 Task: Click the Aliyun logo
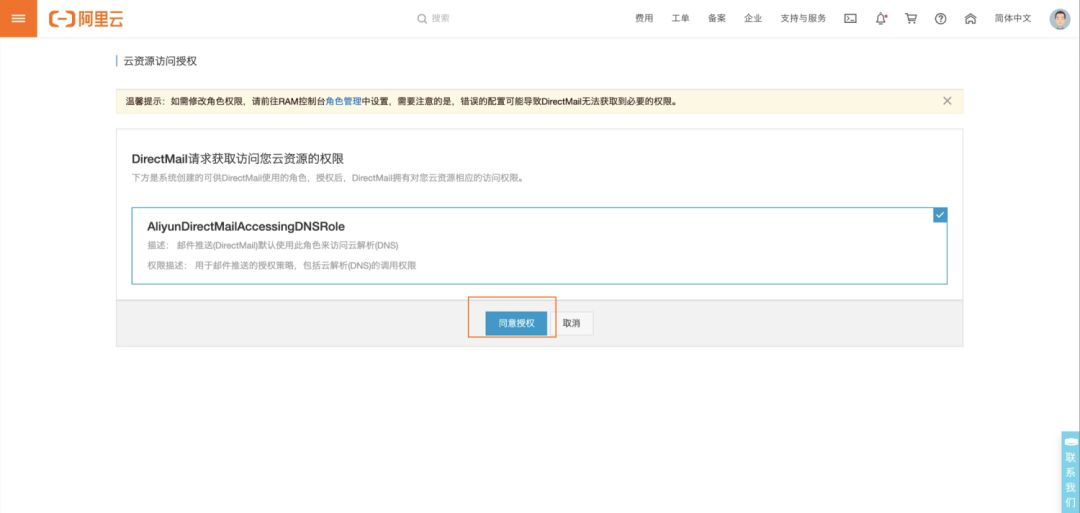click(x=86, y=19)
